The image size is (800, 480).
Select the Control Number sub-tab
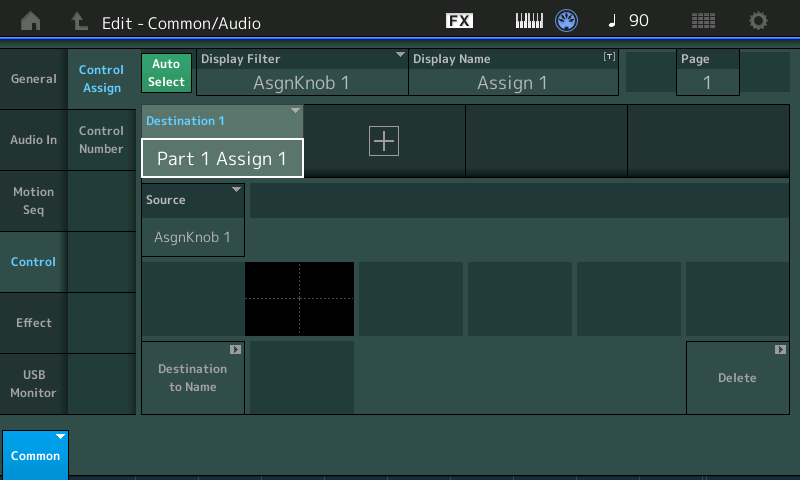101,140
